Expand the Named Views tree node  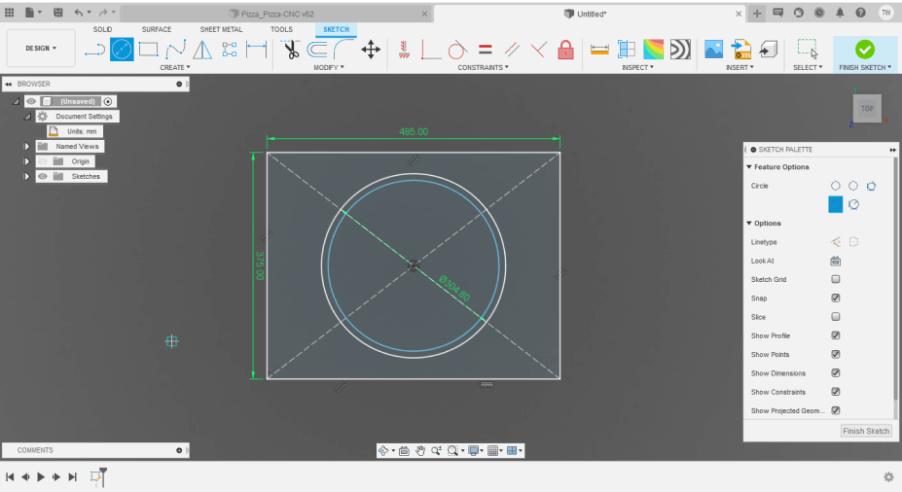[x=27, y=146]
